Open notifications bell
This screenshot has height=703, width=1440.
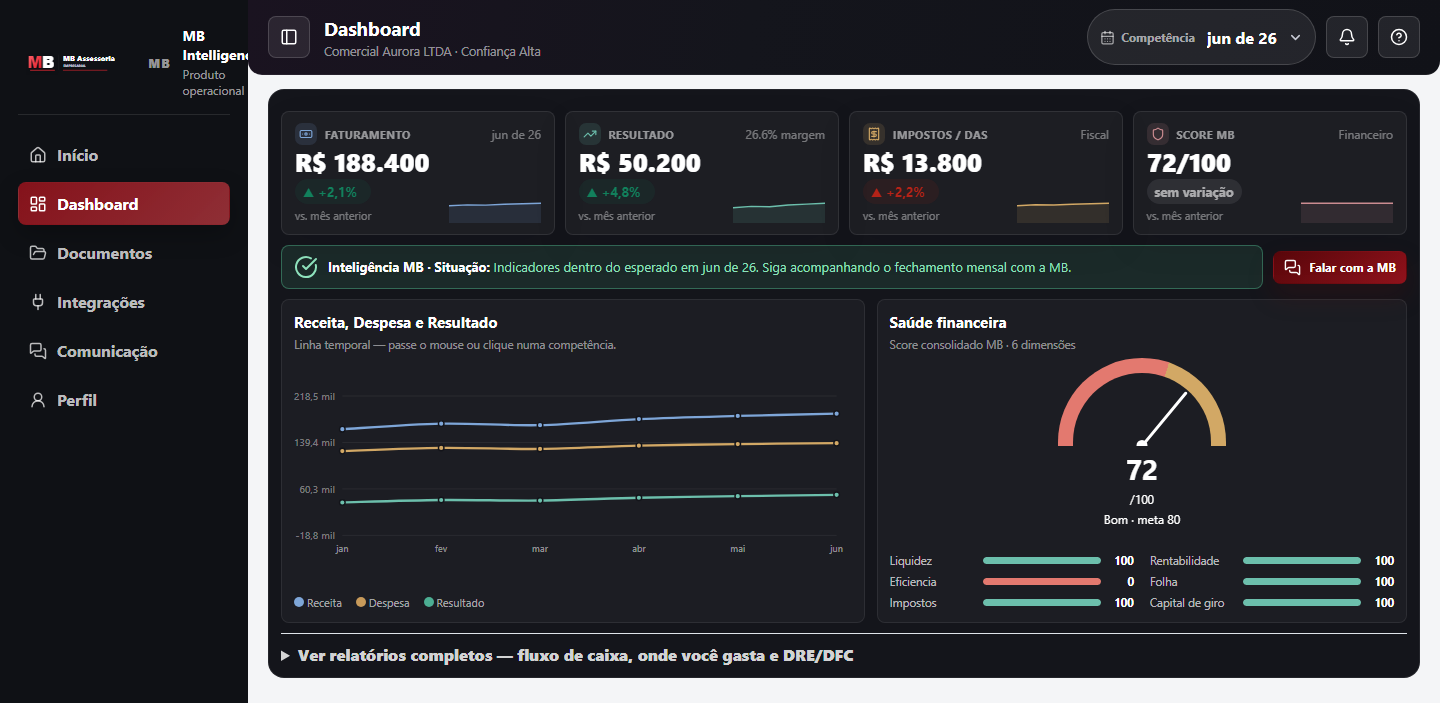click(1347, 37)
